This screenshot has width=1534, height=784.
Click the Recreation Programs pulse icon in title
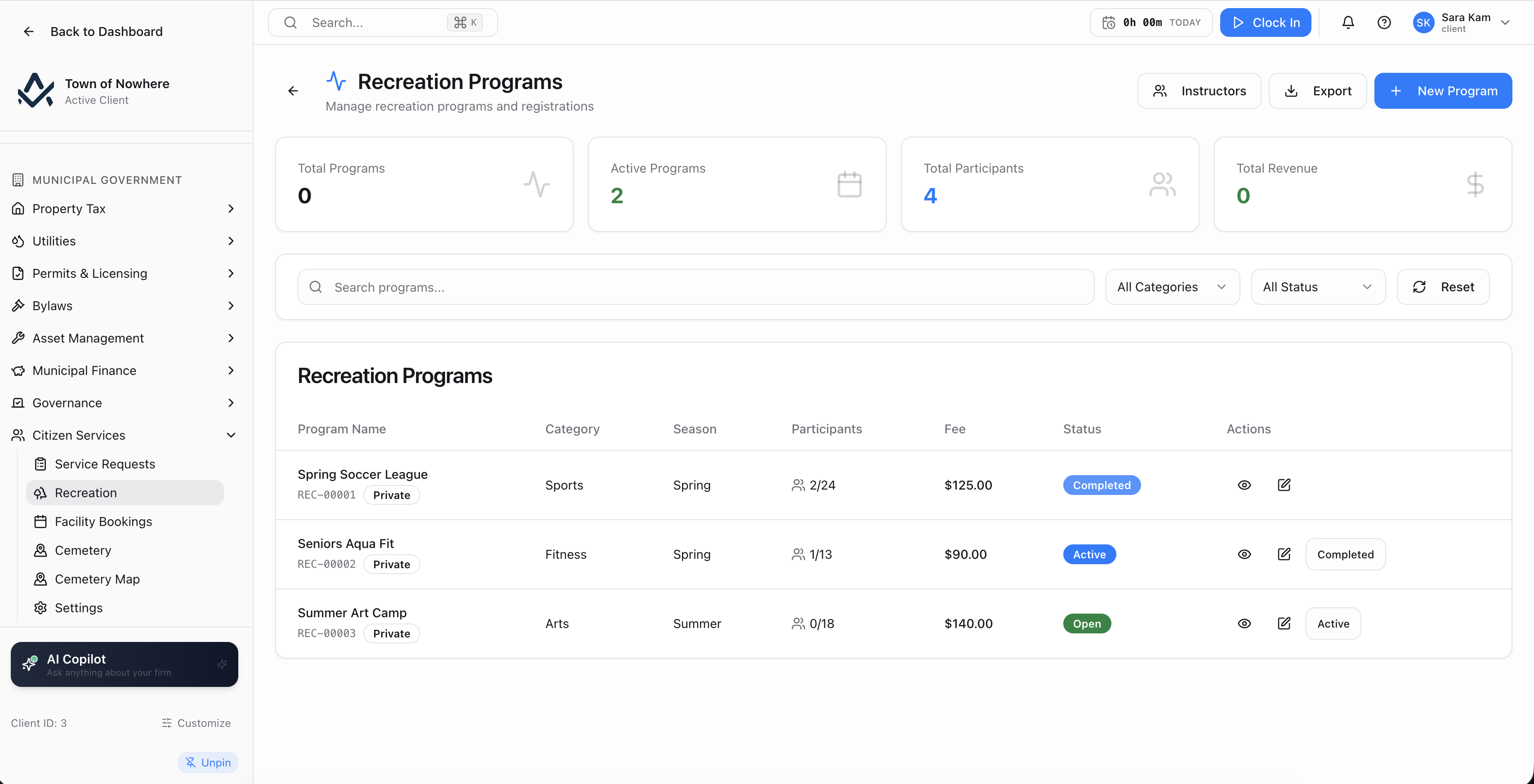click(x=336, y=81)
